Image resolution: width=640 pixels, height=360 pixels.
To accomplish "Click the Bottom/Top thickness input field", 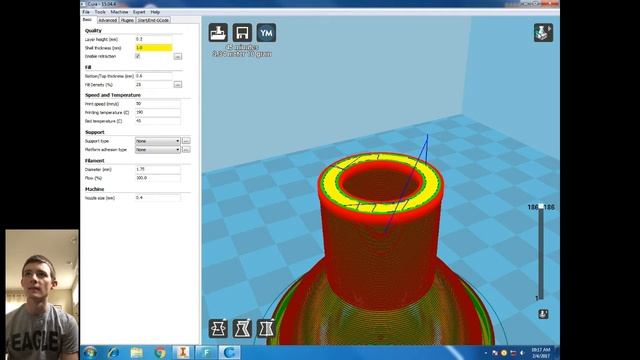I will (153, 76).
